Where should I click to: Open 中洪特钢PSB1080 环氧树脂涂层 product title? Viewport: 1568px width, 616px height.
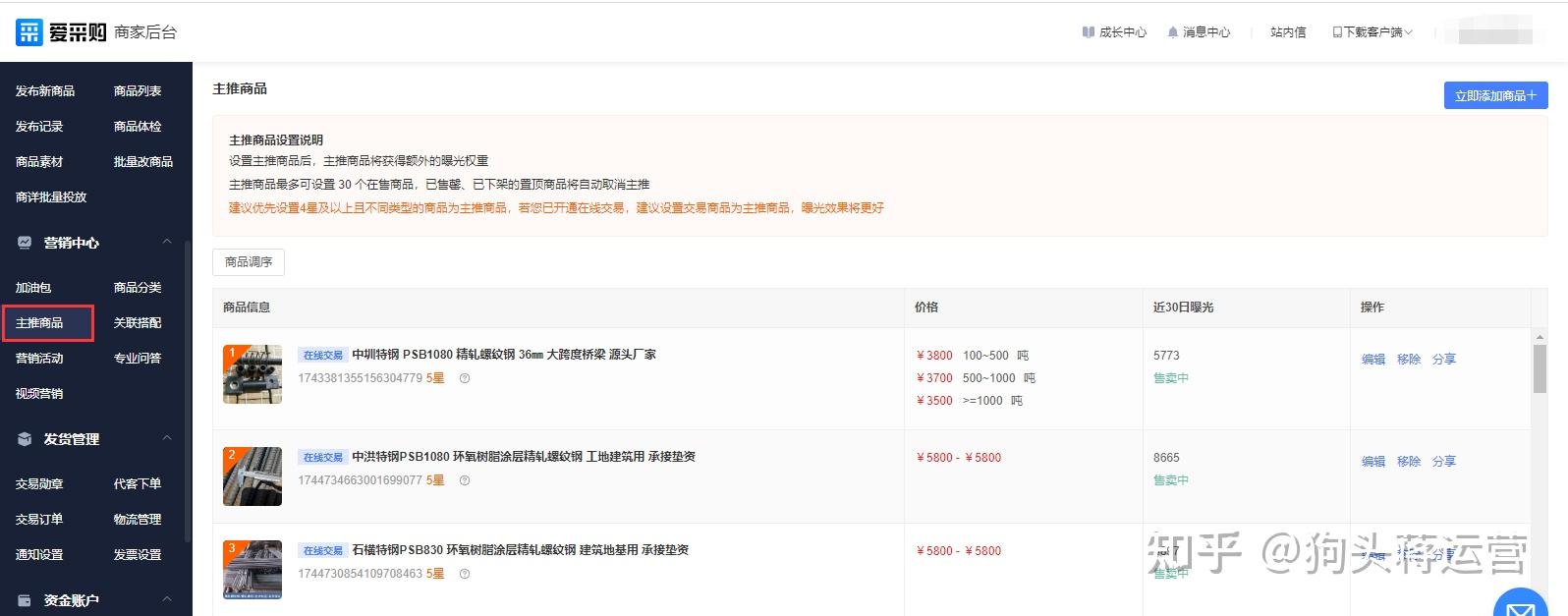coord(524,457)
